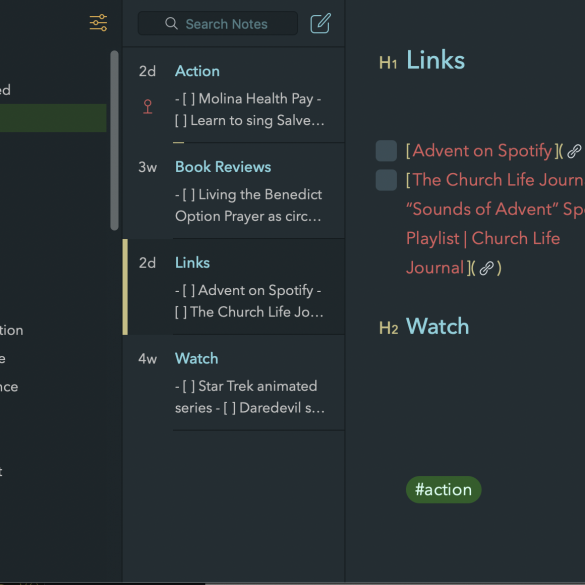
Task: Click the sidebar vertical scrollbar
Action: 115,140
